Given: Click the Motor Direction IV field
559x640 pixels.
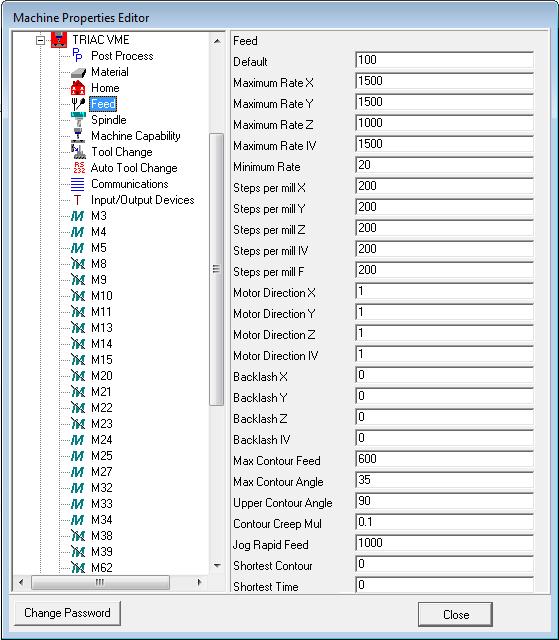Looking at the screenshot, I should click(x=444, y=354).
